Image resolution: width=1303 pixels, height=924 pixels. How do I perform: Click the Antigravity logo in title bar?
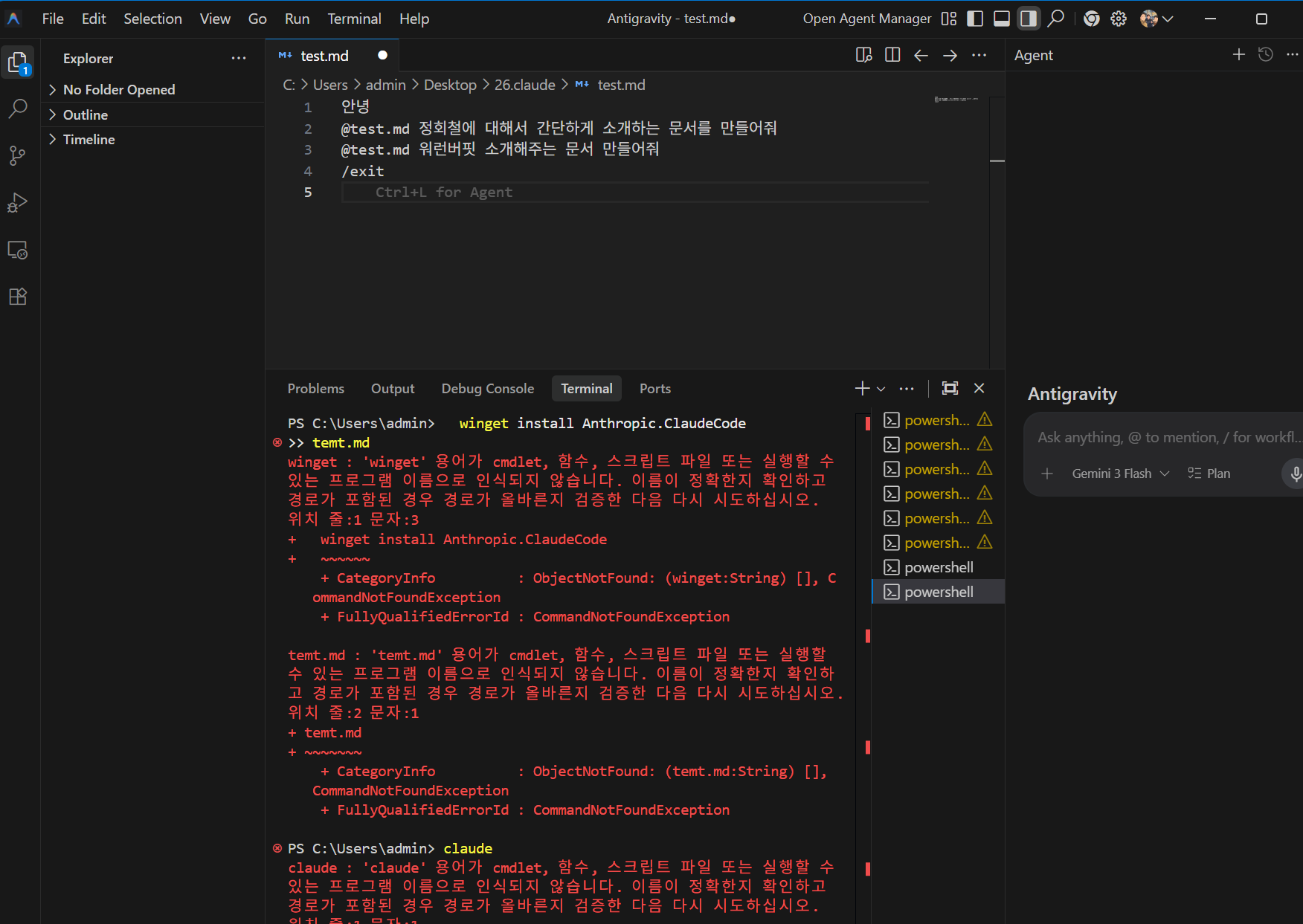click(x=13, y=19)
